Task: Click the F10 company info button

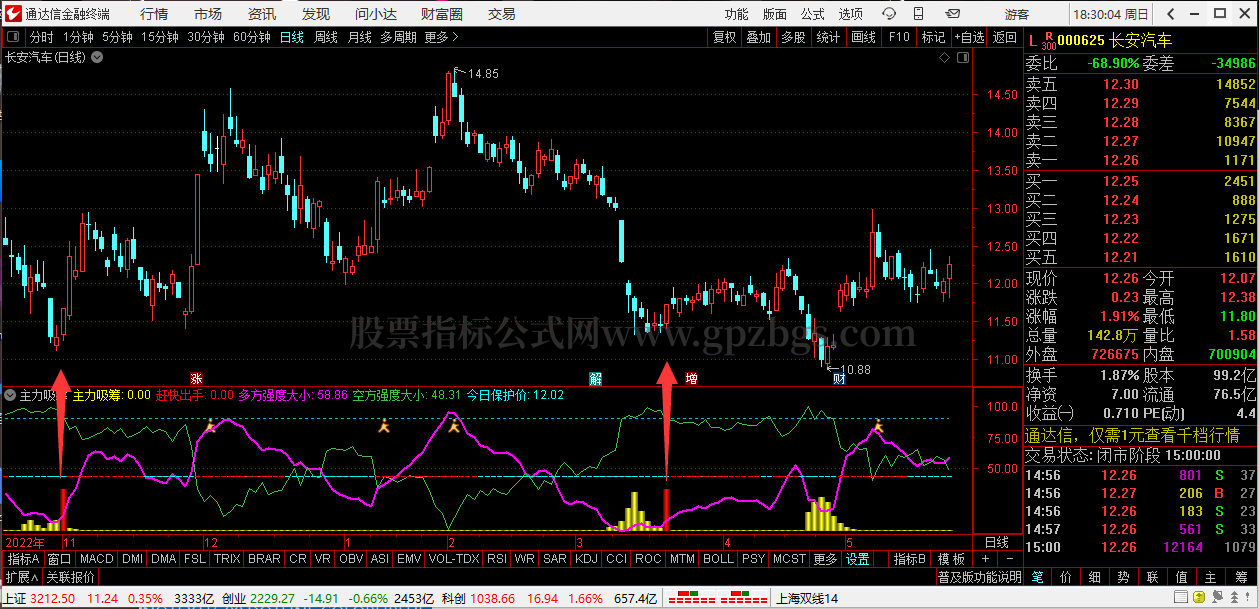Action: pos(899,37)
